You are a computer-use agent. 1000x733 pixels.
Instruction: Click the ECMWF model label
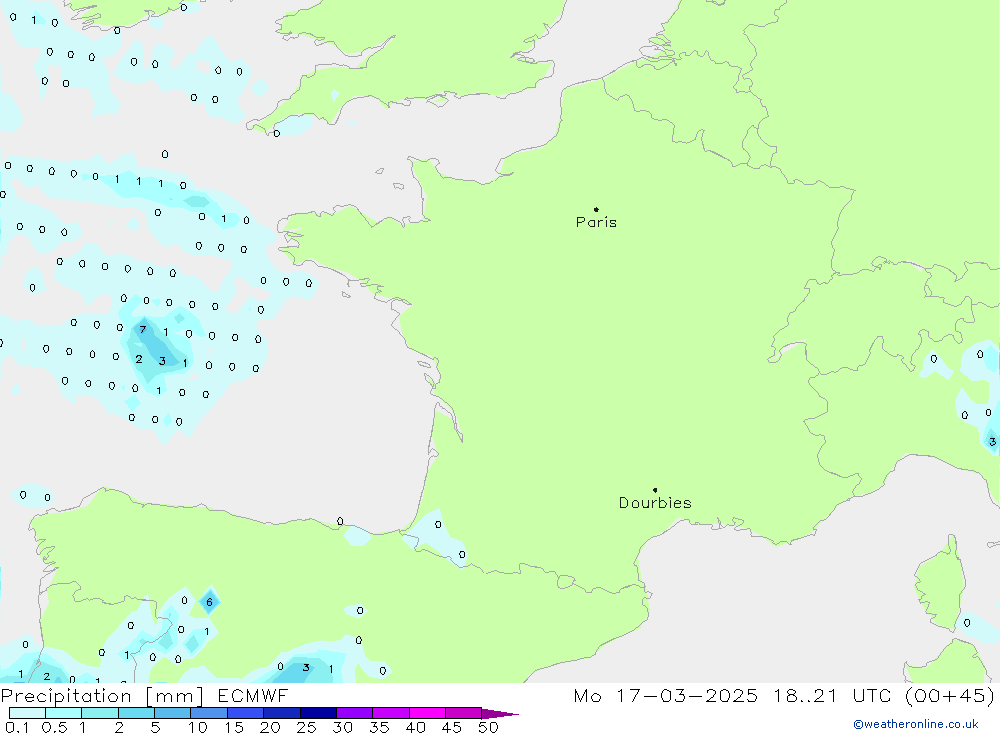pyautogui.click(x=253, y=696)
